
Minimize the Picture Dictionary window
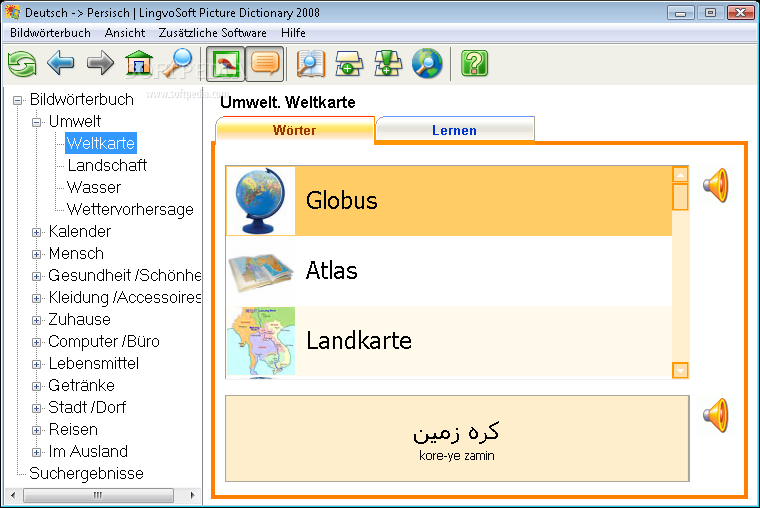tap(681, 13)
